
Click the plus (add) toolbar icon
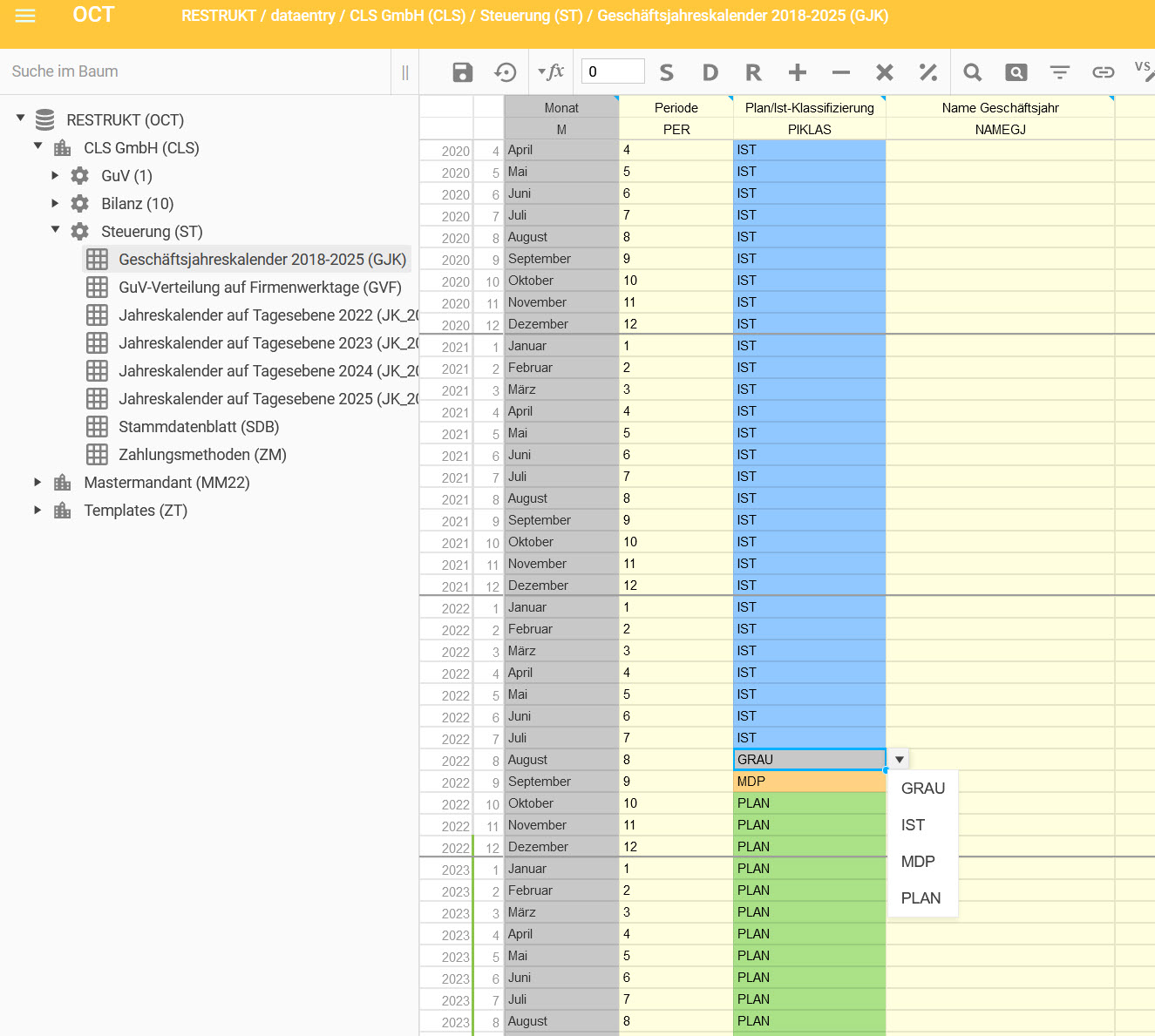point(797,72)
